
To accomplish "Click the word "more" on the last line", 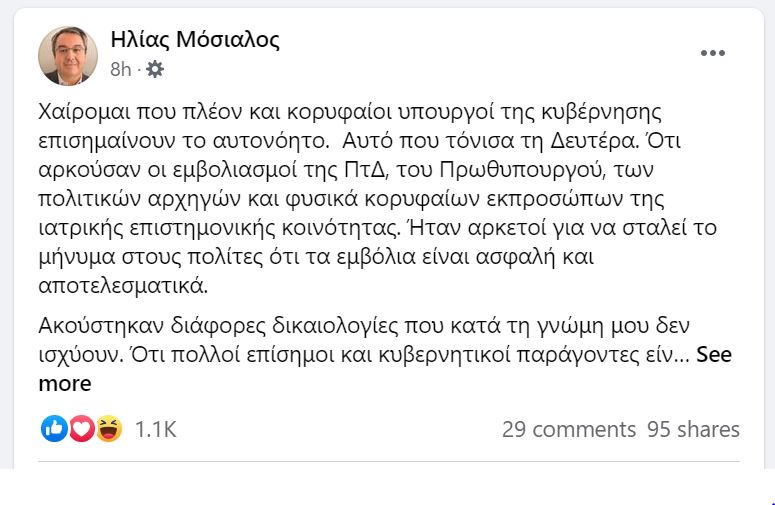I will (x=65, y=383).
